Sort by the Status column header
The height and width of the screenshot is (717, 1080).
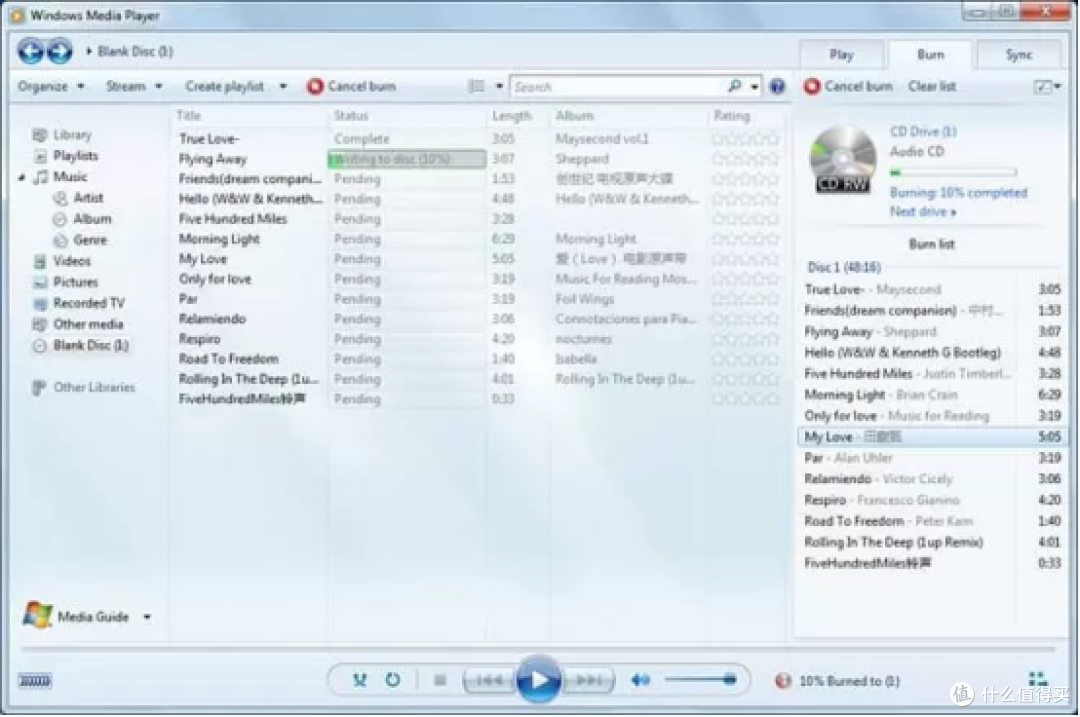tap(351, 116)
